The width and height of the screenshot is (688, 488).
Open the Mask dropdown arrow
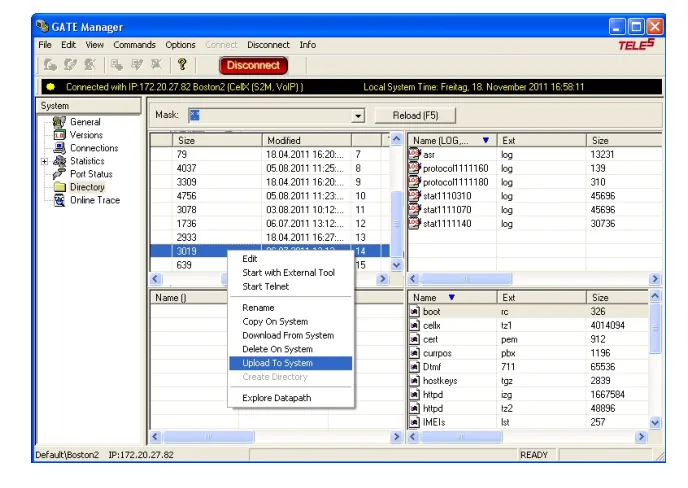(x=358, y=115)
